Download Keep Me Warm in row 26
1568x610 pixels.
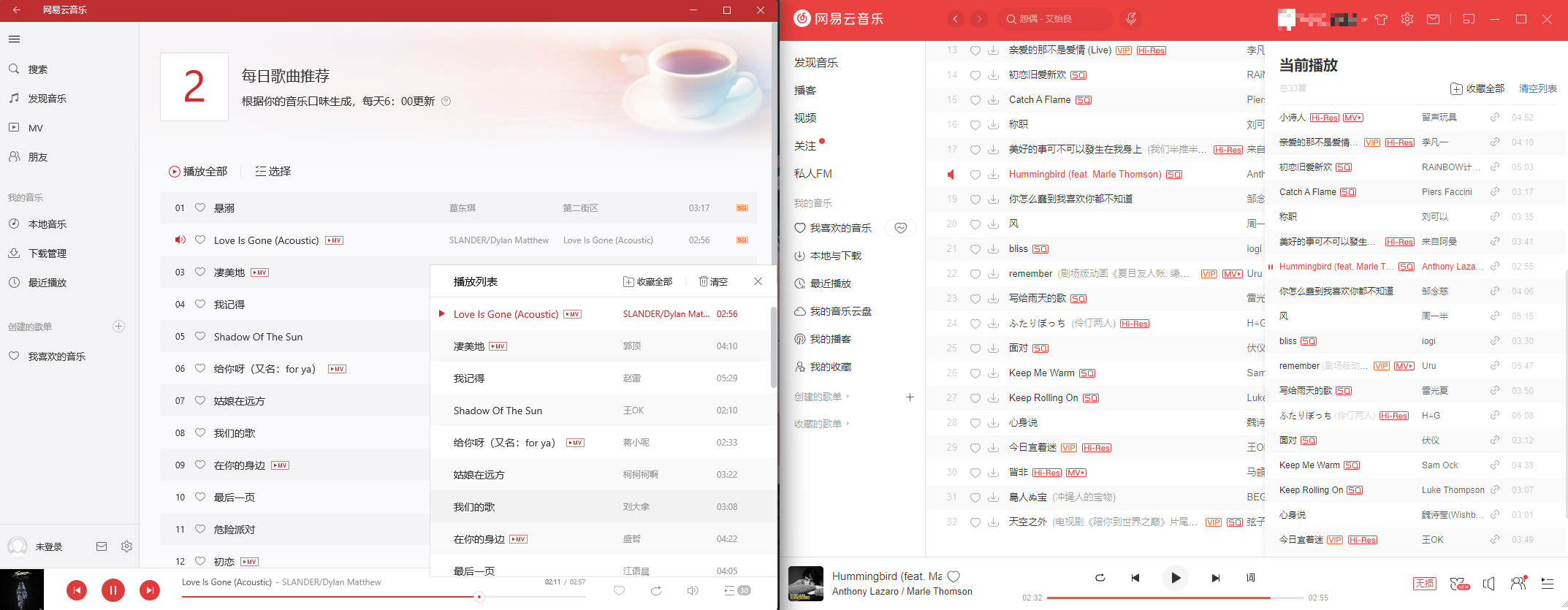point(994,373)
